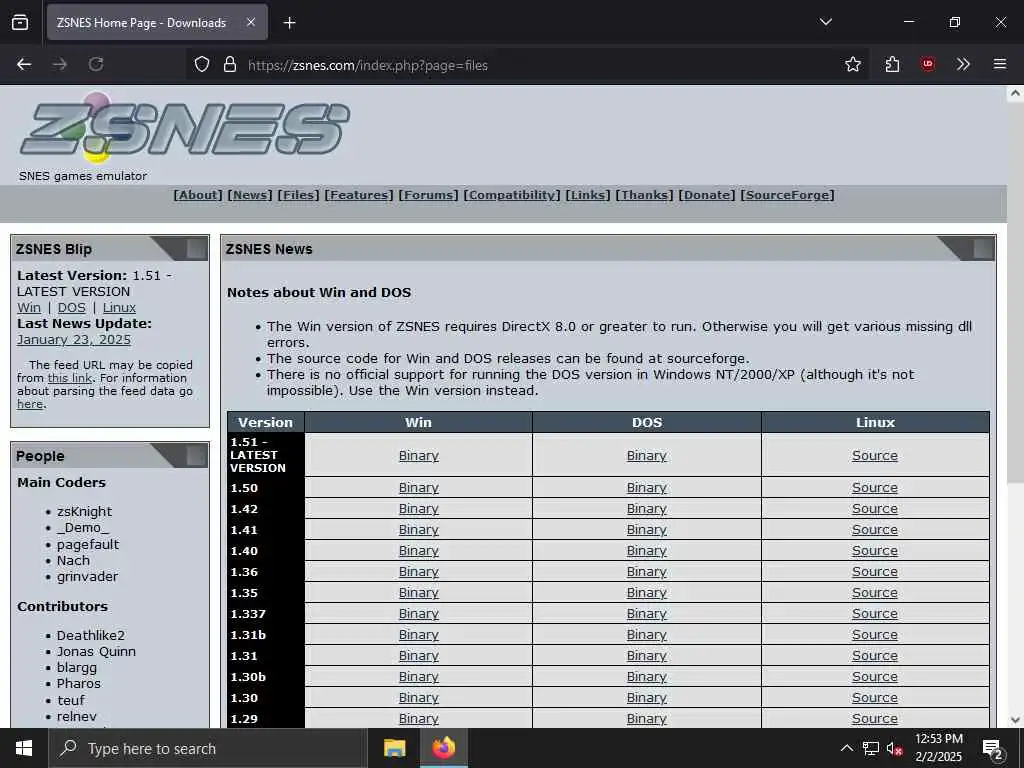1024x768 pixels.
Task: Go back with the browser back arrow
Action: point(24,64)
